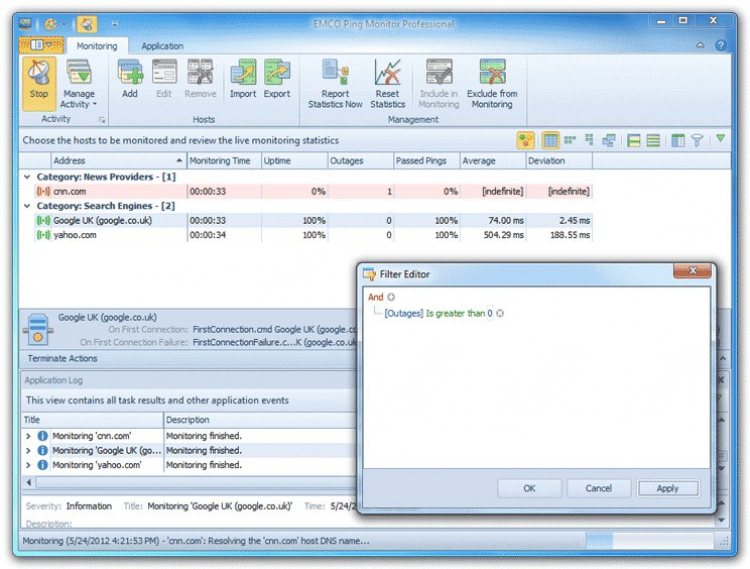Click the help question mark icon
This screenshot has width=750, height=569.
(x=720, y=45)
